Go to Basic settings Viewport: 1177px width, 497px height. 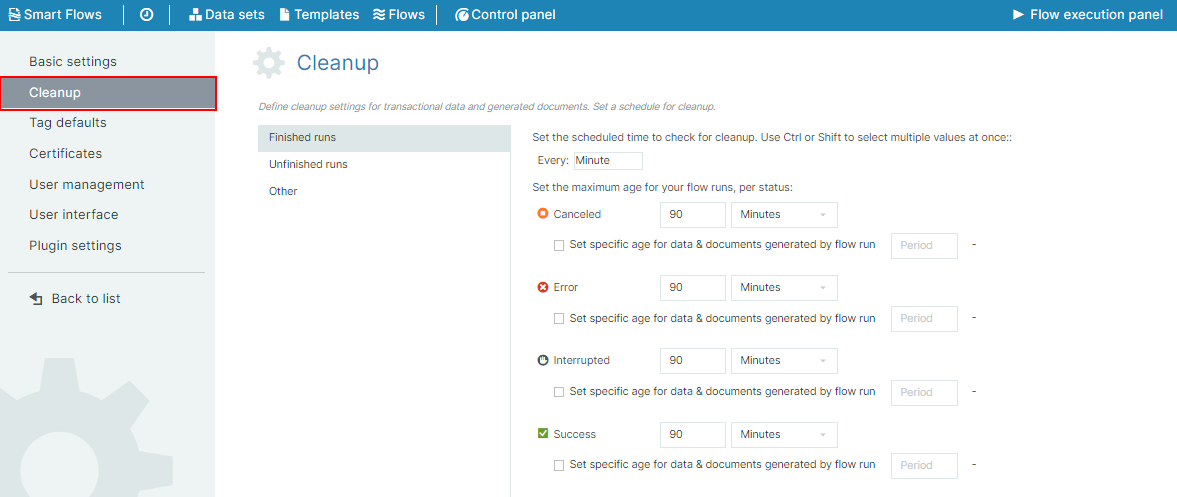(x=73, y=62)
